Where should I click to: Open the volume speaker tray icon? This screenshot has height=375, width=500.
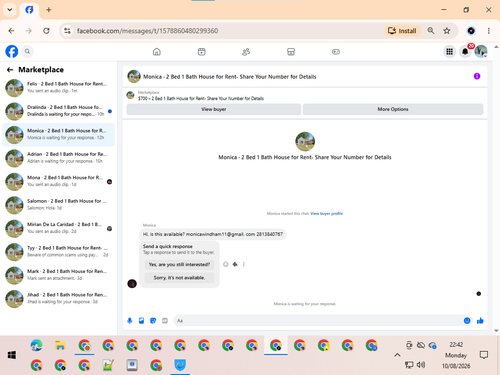tap(421, 365)
